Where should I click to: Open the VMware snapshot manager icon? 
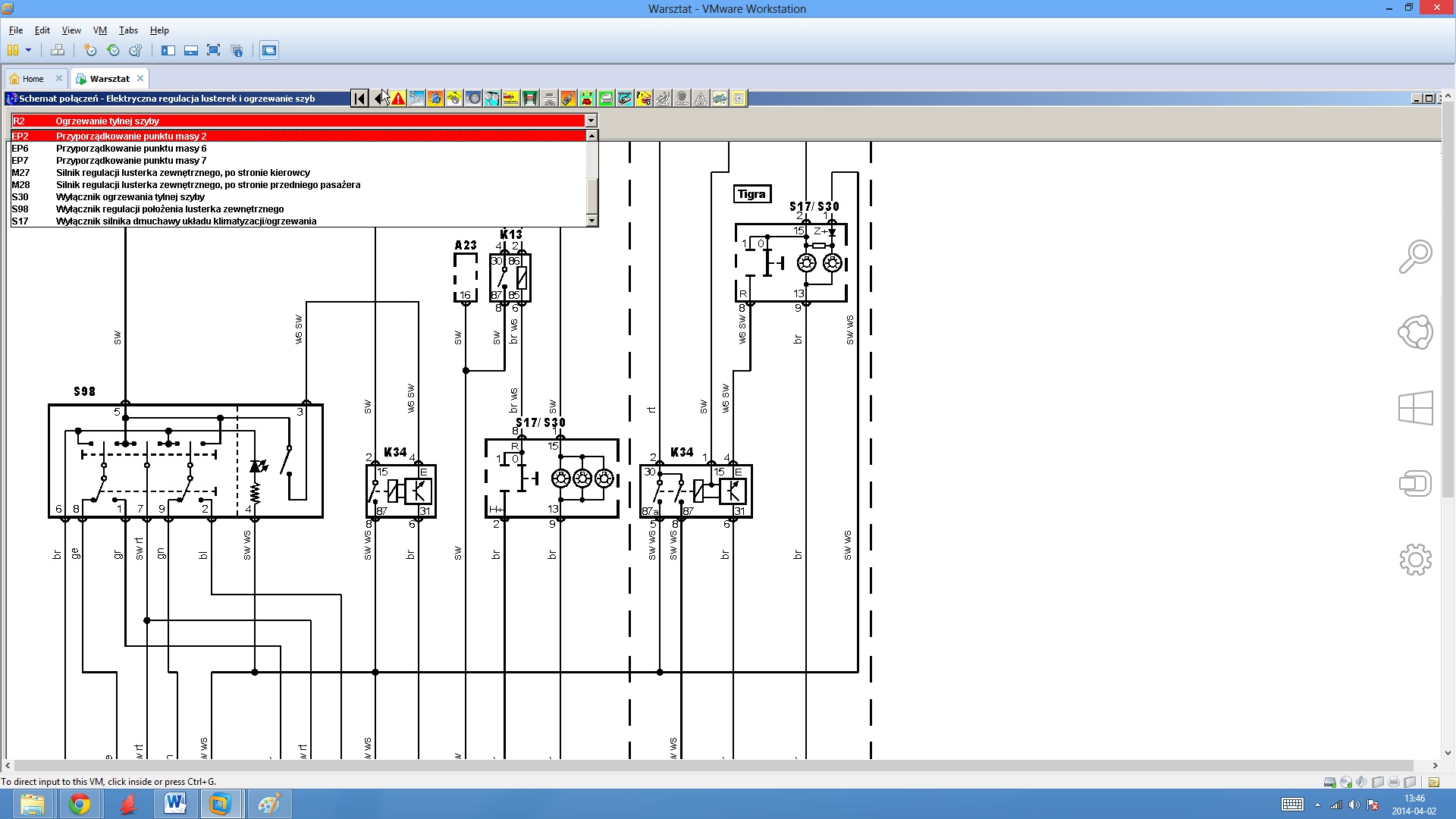coord(136,50)
